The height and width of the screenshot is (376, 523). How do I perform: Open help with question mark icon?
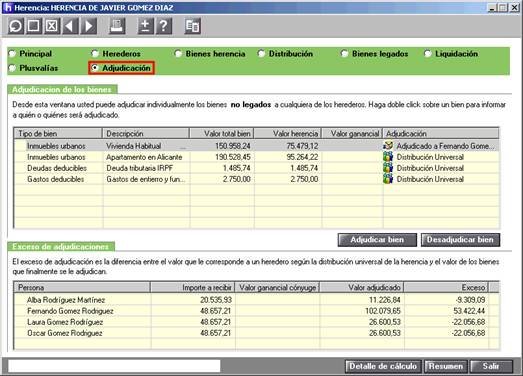point(164,26)
